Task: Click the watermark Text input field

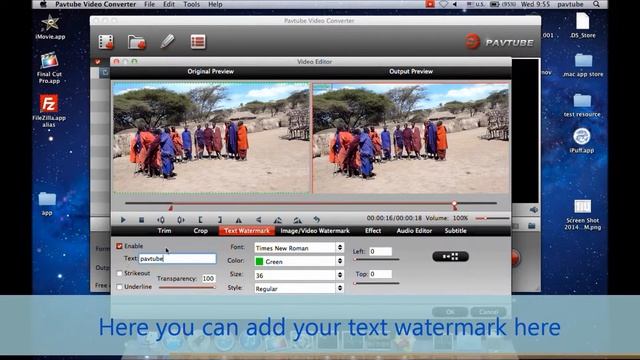Action: click(178, 258)
